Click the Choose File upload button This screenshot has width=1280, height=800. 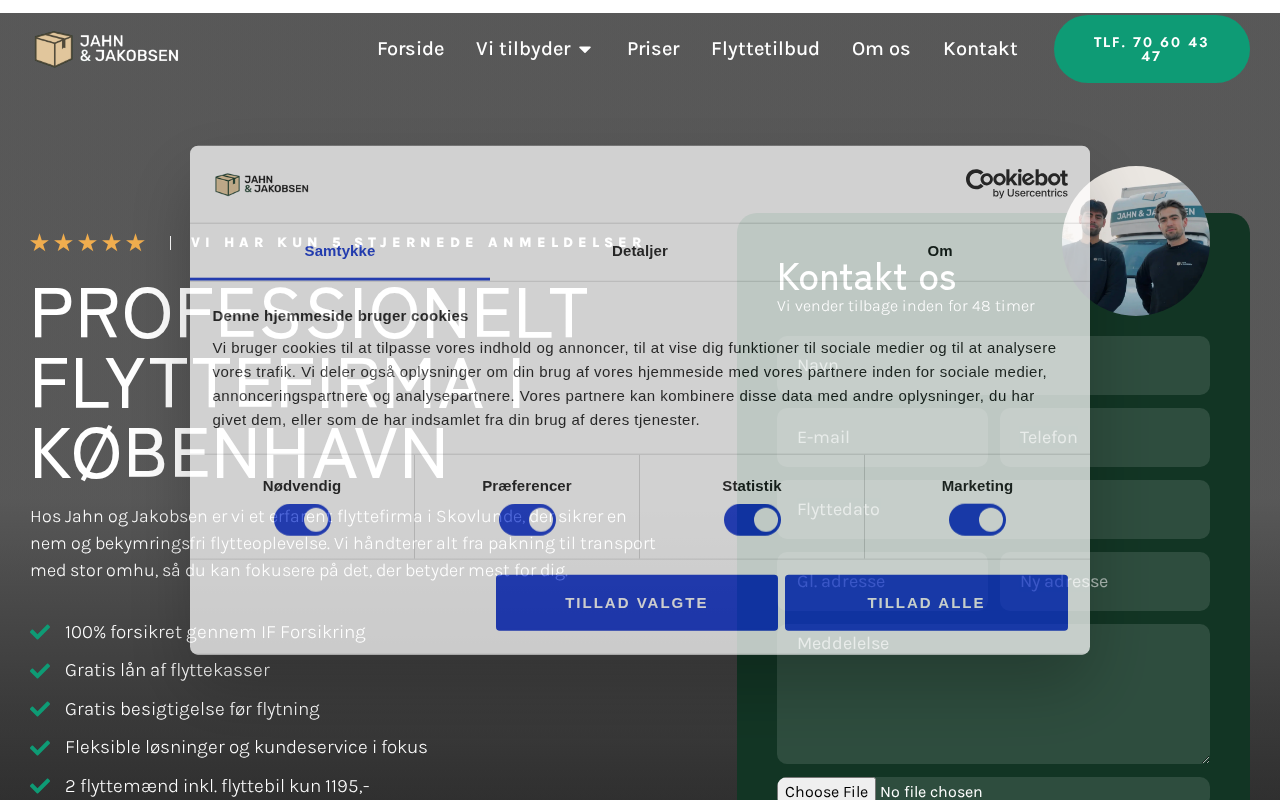coord(826,791)
